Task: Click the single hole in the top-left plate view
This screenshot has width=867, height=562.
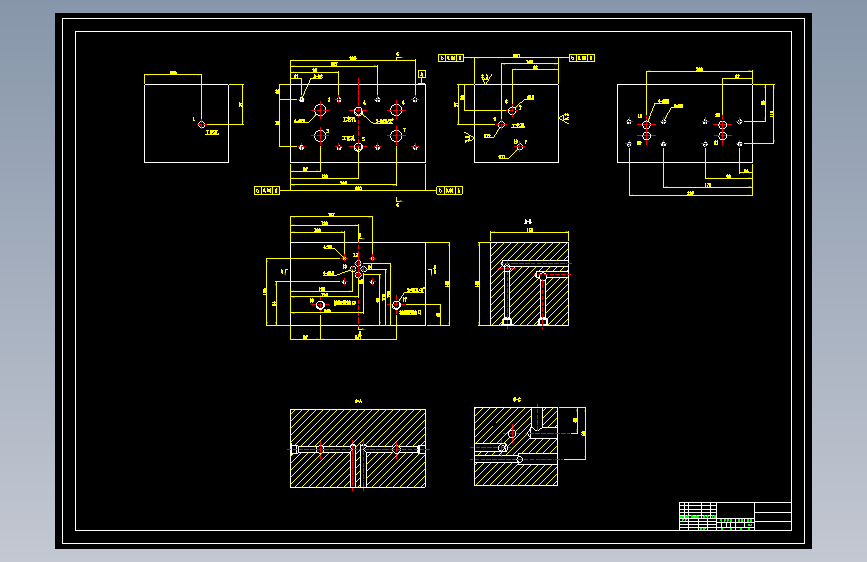Action: click(201, 124)
